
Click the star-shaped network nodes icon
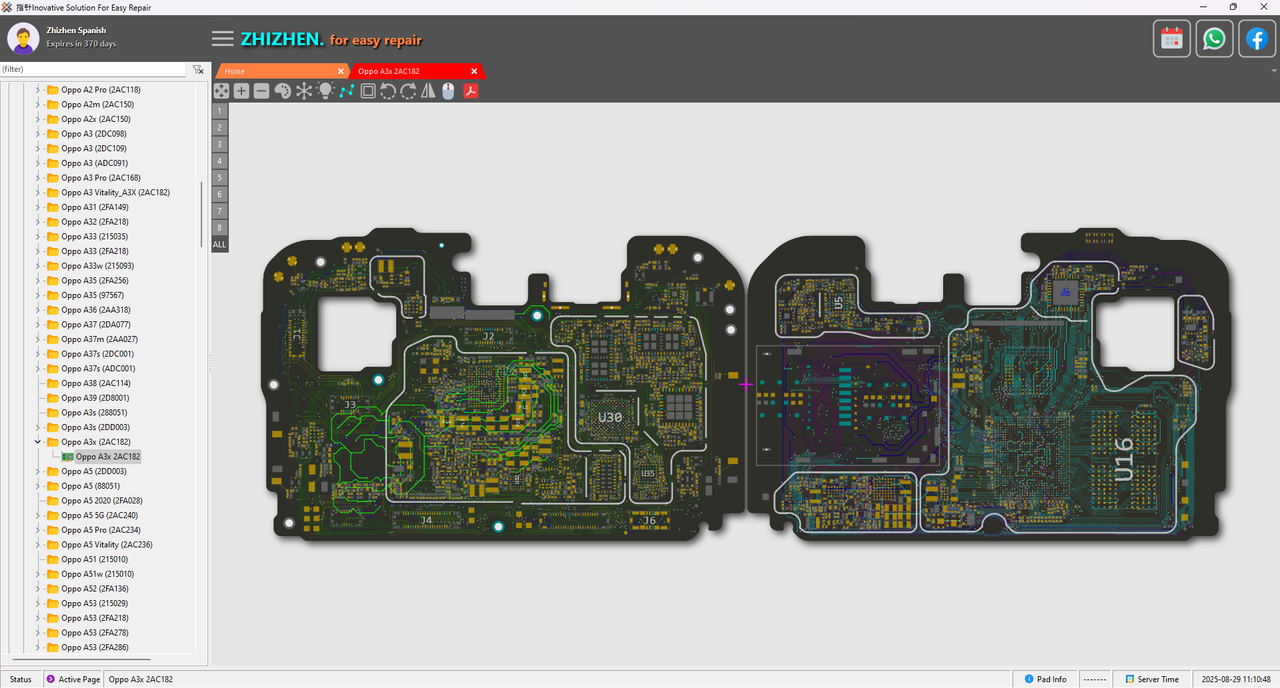[x=304, y=91]
